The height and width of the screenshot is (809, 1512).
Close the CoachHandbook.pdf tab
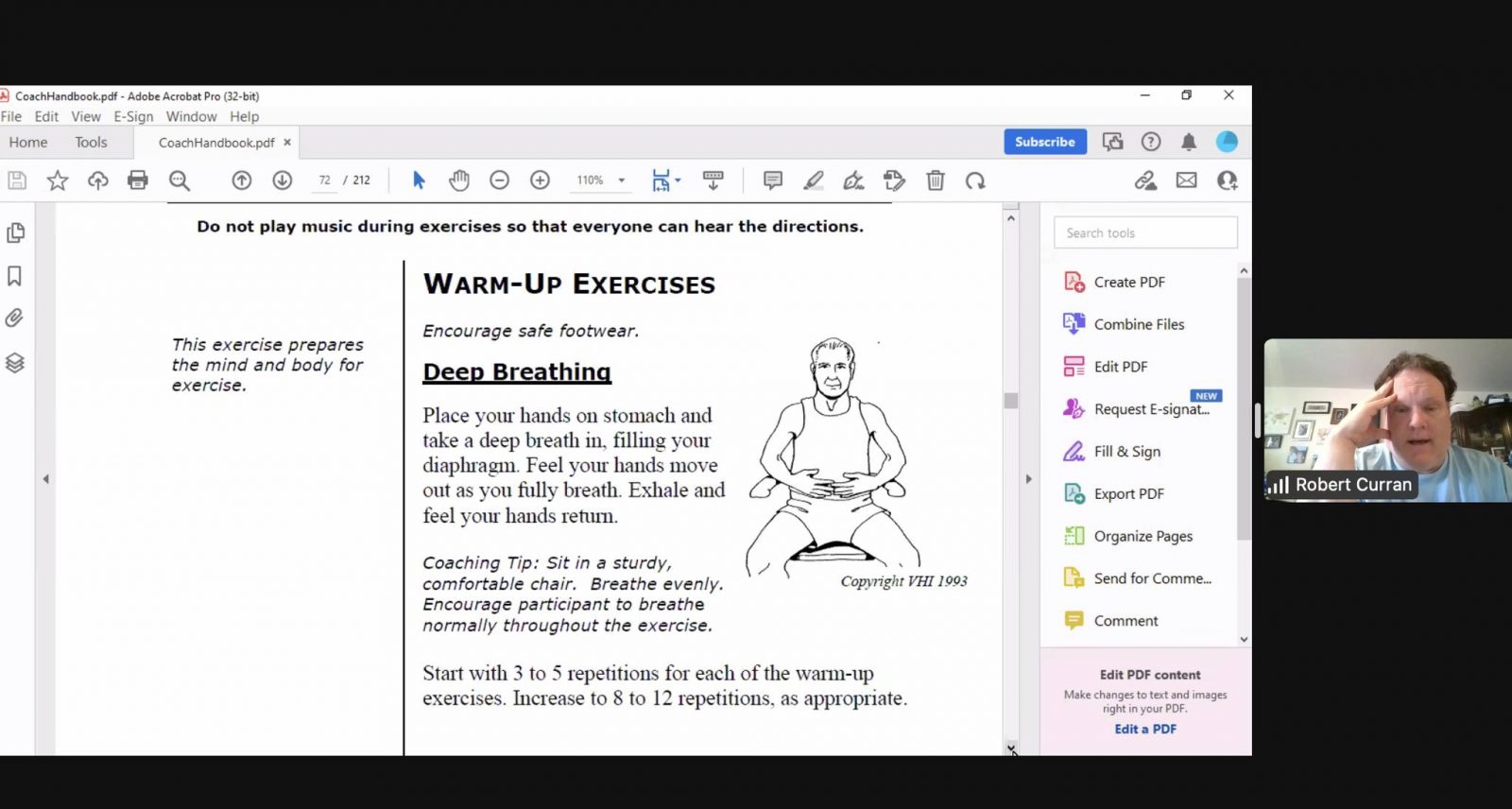(x=287, y=142)
